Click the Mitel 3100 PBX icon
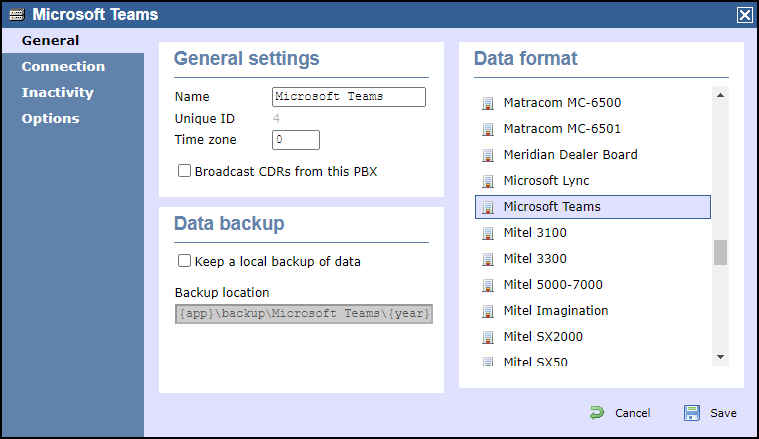 click(487, 233)
